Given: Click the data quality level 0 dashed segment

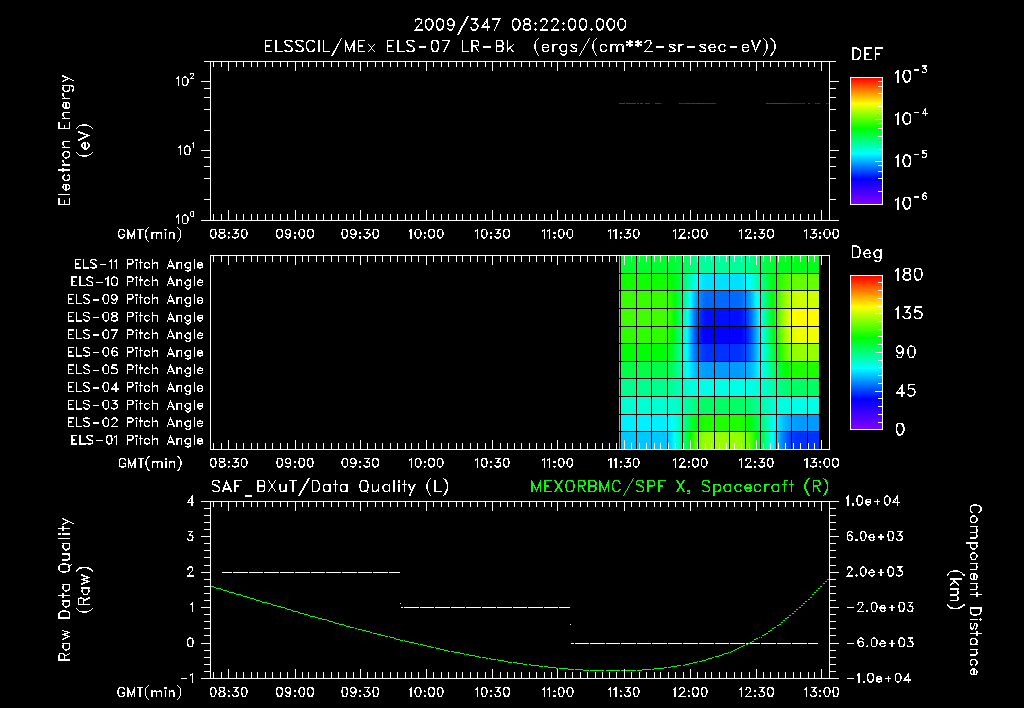Looking at the screenshot, I should coord(695,643).
